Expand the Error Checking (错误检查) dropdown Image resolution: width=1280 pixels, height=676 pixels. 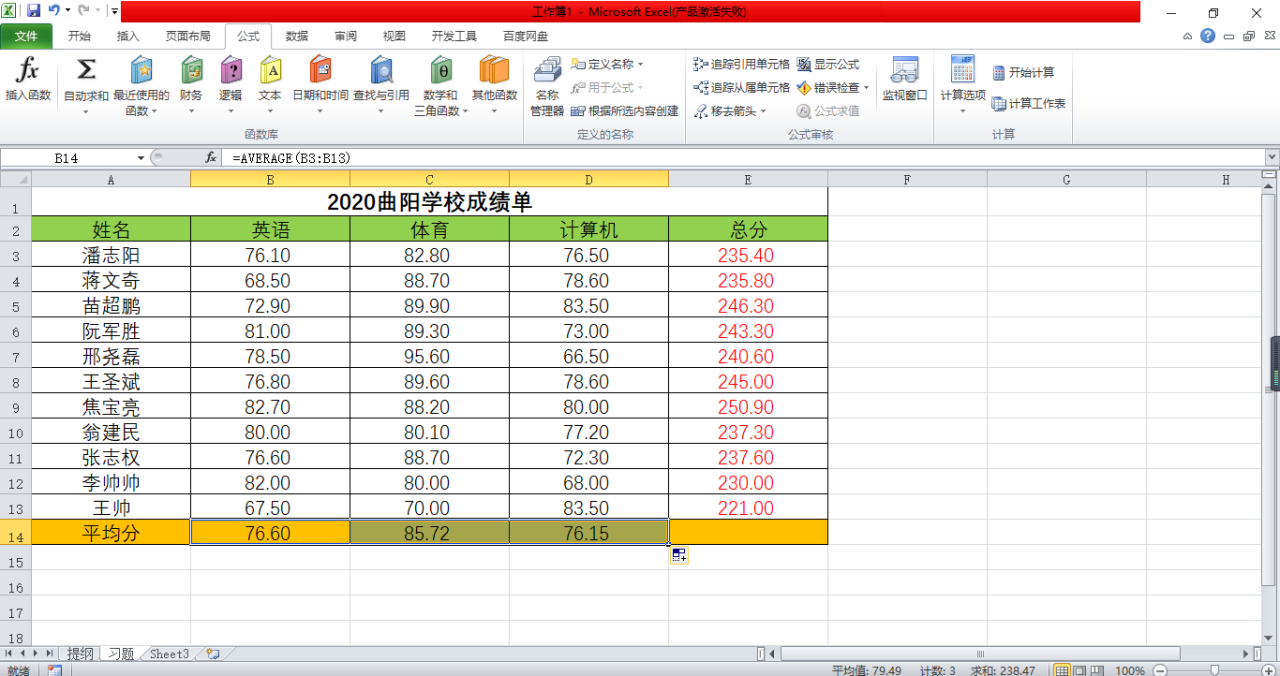[x=866, y=87]
